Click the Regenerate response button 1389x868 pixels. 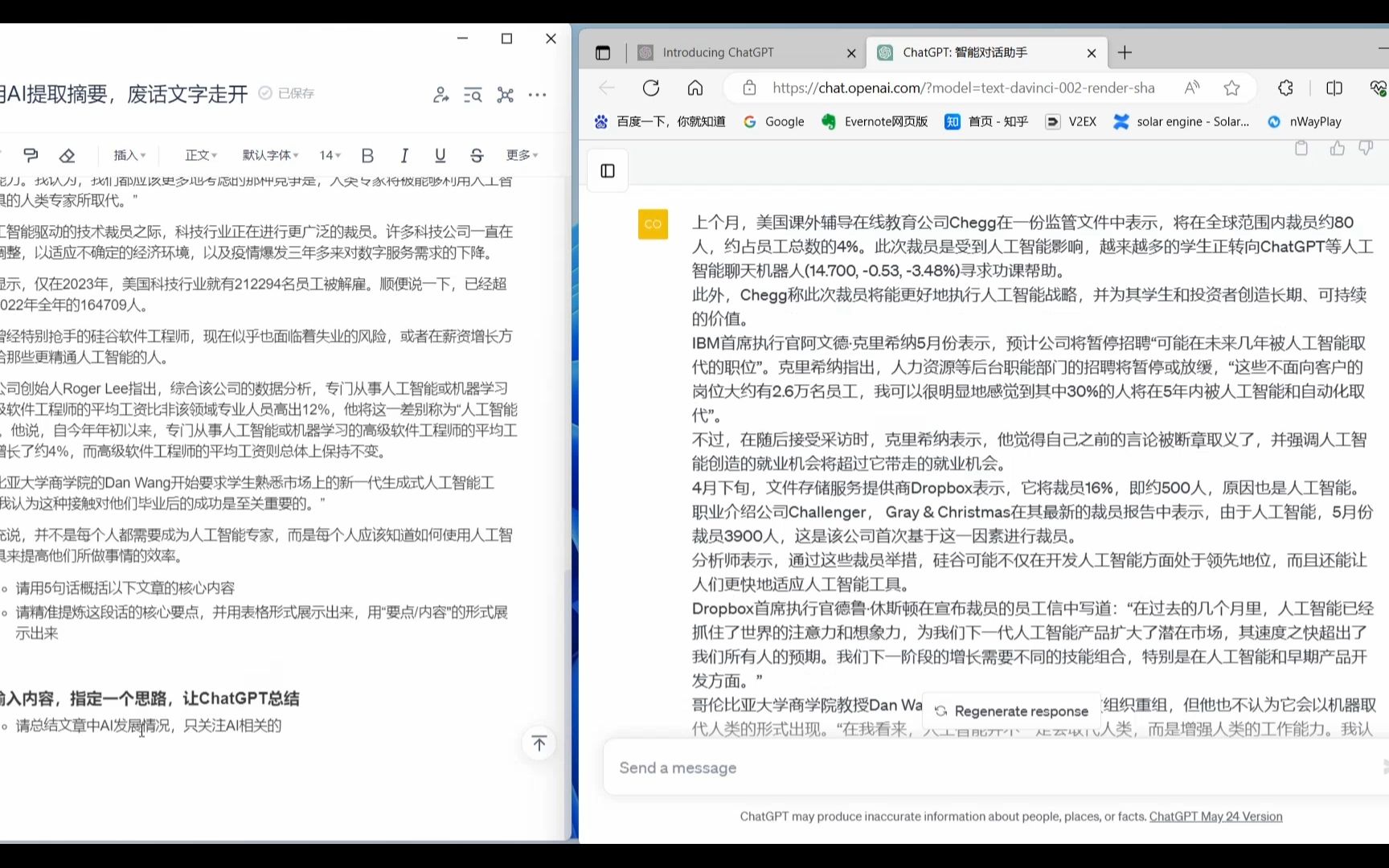pyautogui.click(x=1011, y=710)
